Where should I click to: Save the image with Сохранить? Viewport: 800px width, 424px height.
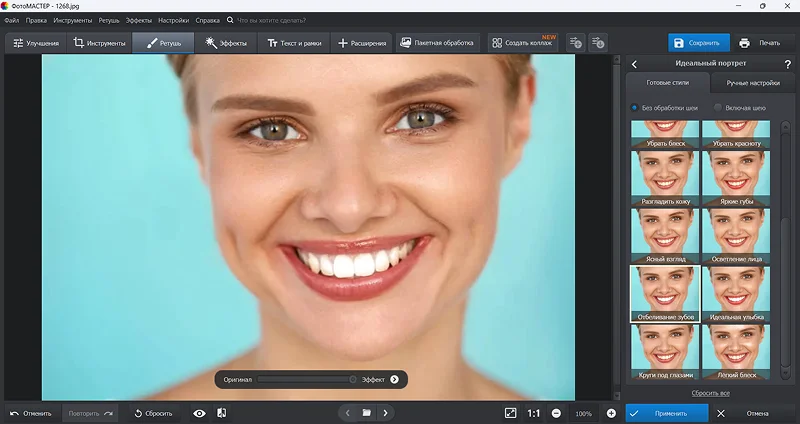(x=698, y=43)
